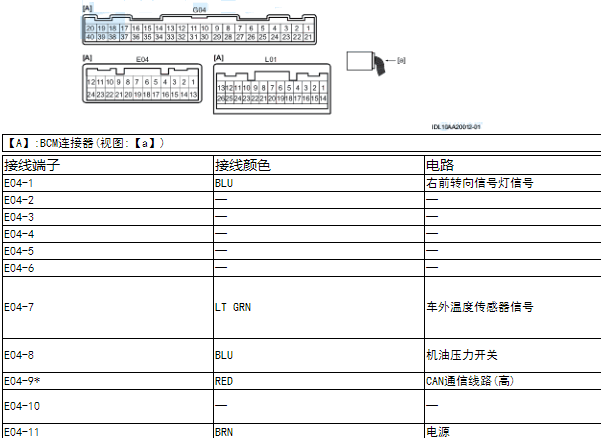Select terminal cell E04-5
601x438 pixels.
(x=108, y=251)
